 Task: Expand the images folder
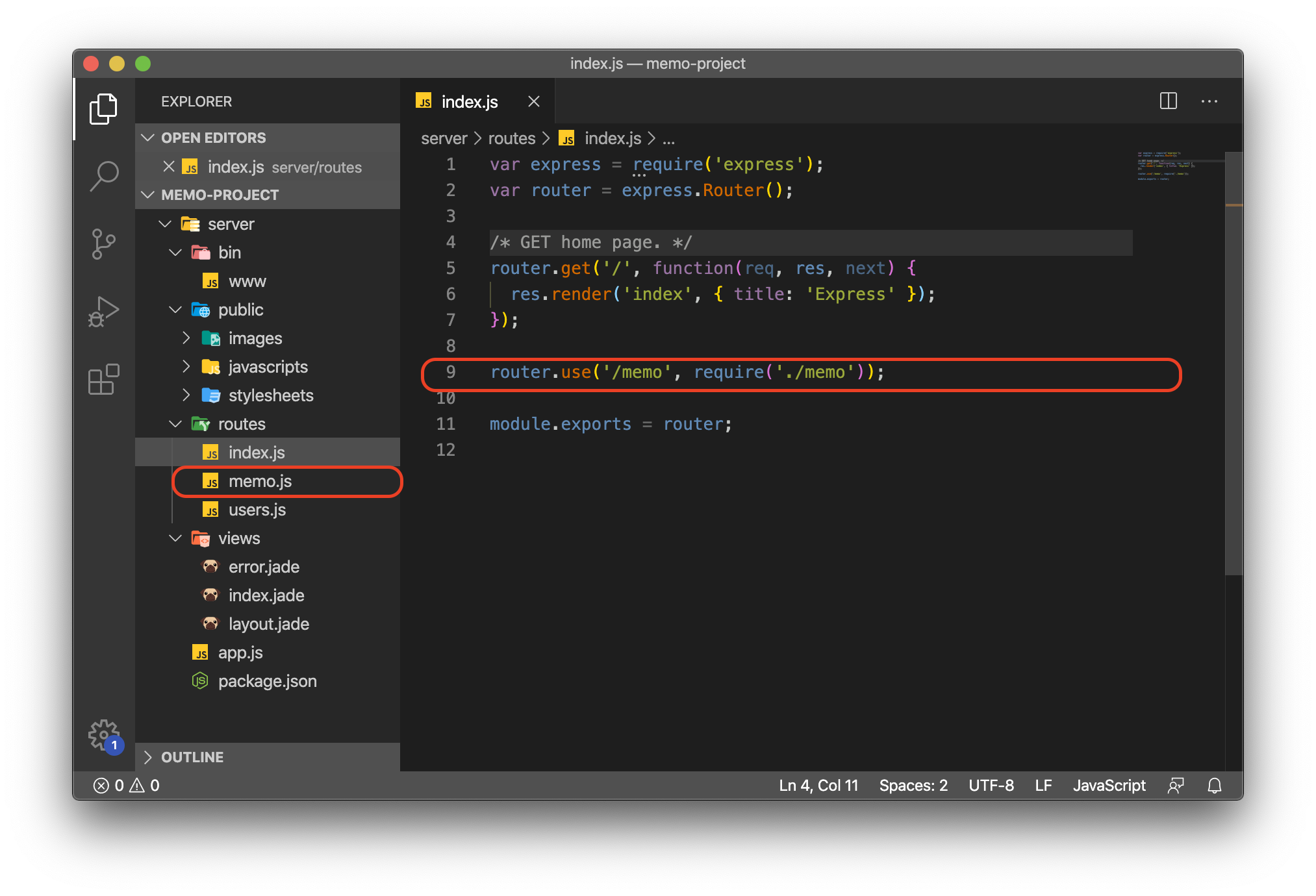click(255, 338)
